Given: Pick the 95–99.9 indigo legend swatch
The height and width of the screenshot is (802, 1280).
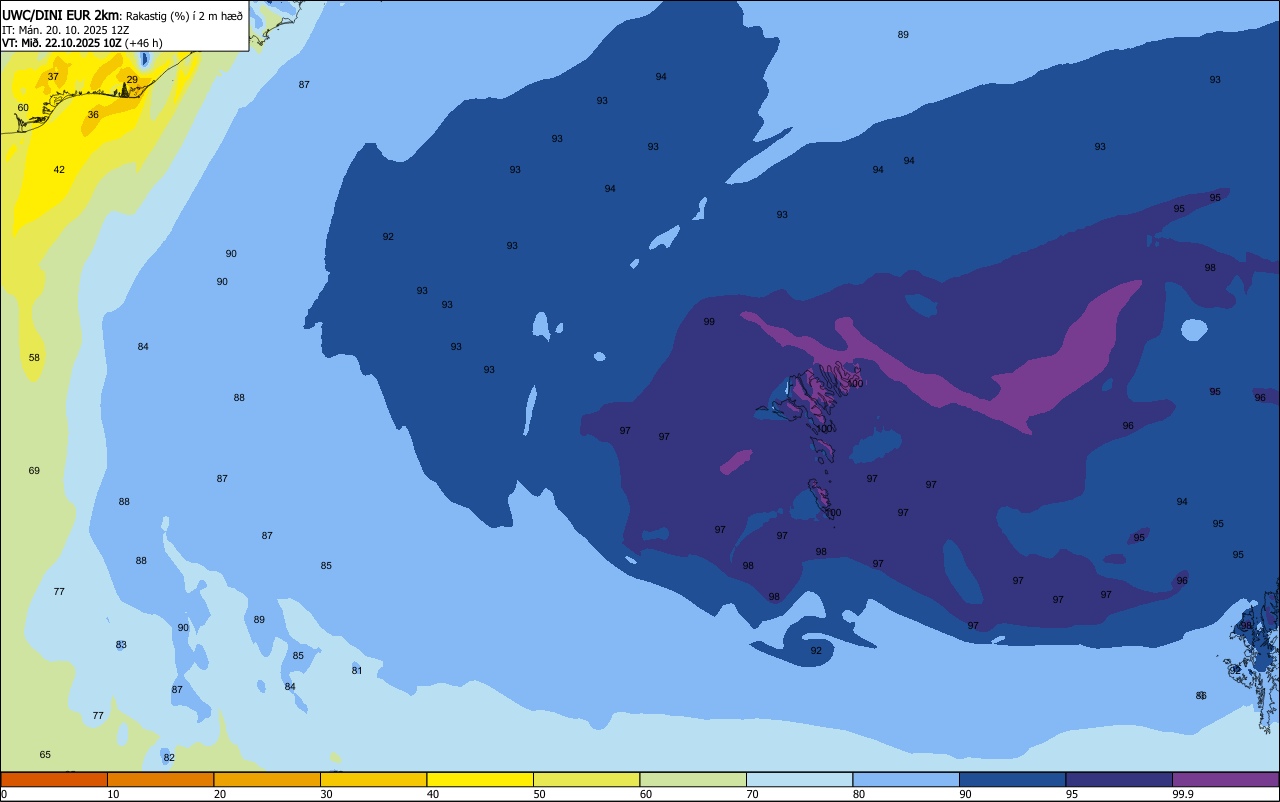Looking at the screenshot, I should pyautogui.click(x=1119, y=779).
